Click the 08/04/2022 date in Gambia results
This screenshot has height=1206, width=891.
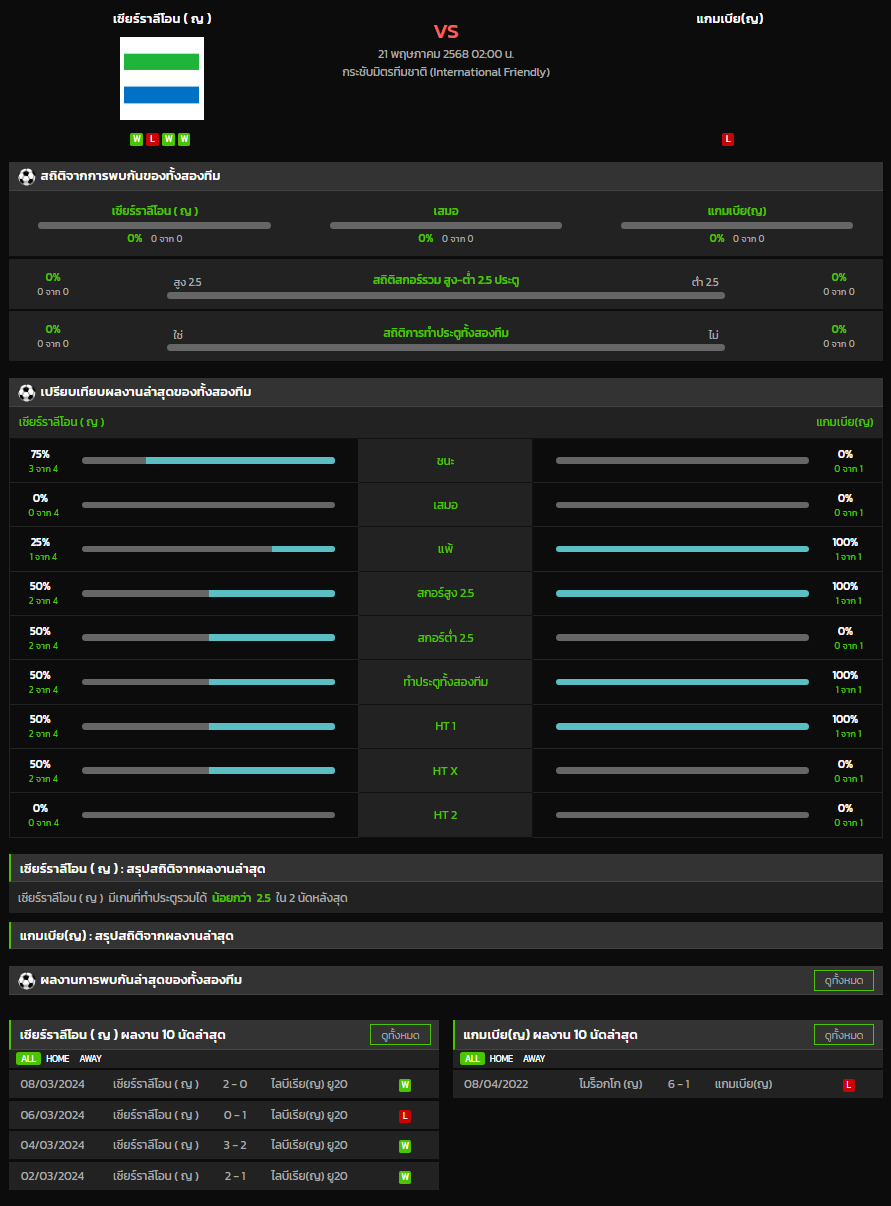[496, 1084]
